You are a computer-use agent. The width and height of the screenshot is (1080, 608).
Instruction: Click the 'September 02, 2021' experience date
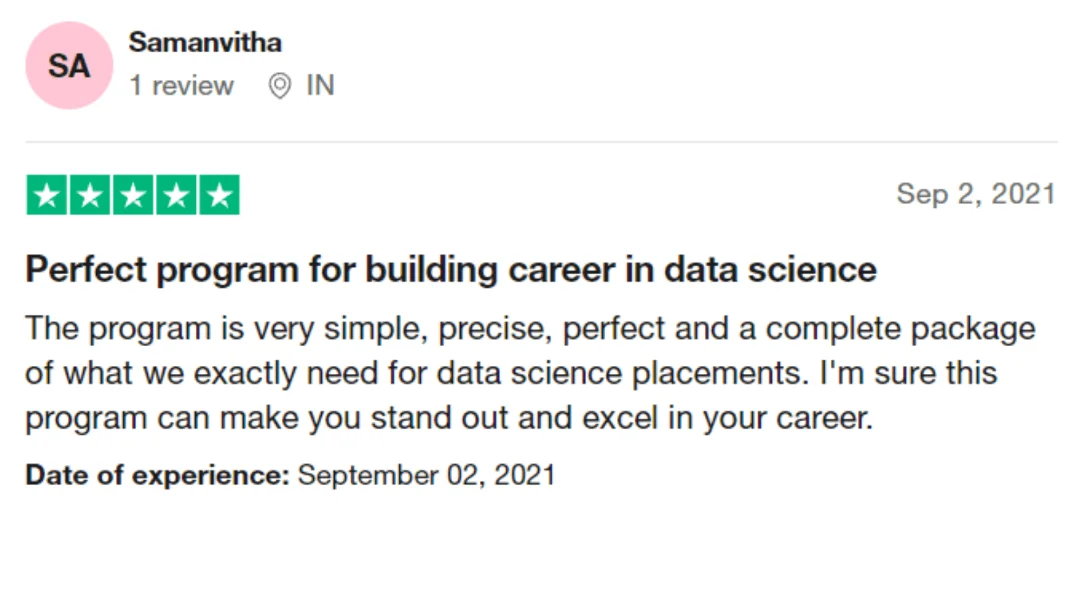(426, 475)
